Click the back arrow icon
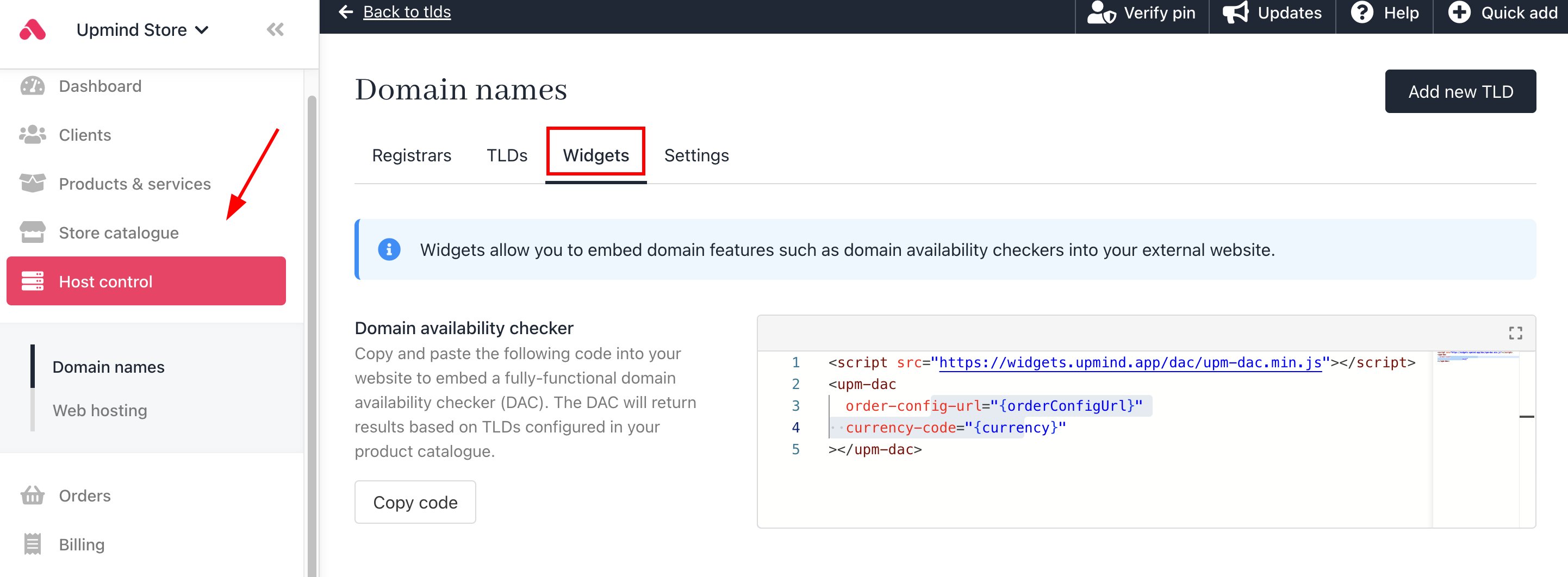The height and width of the screenshot is (577, 1568). [346, 11]
